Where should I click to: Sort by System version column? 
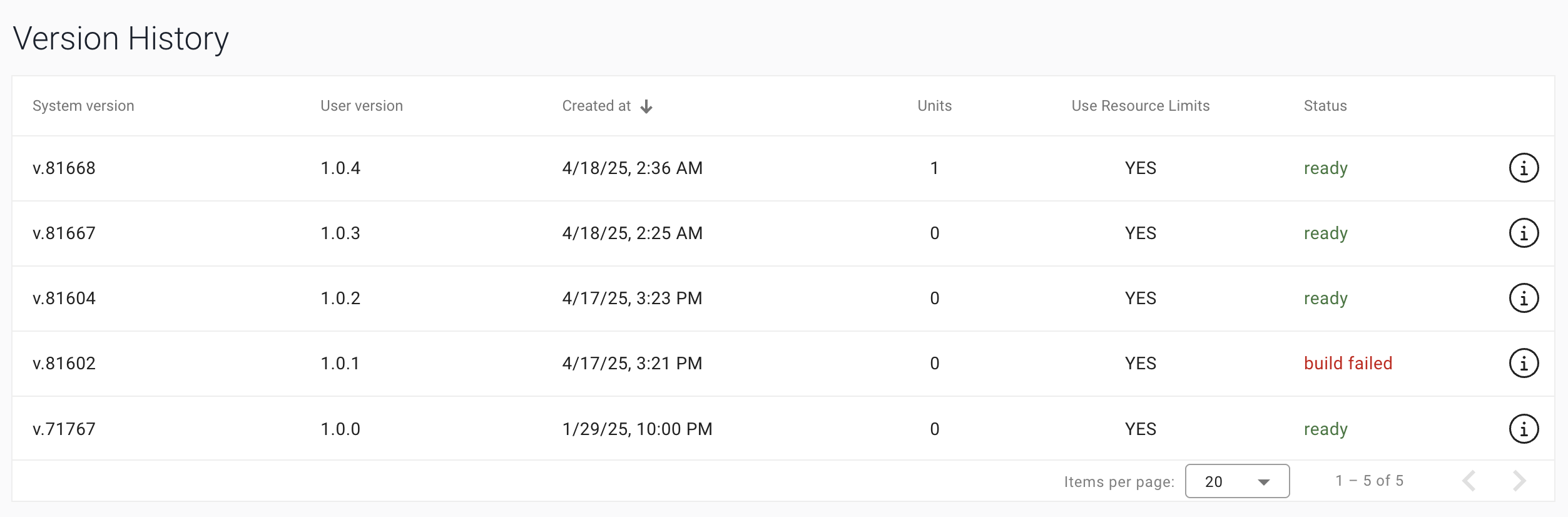click(x=83, y=106)
